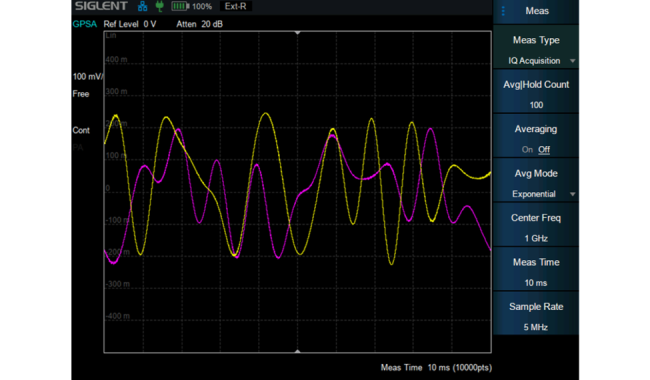650x380 pixels.
Task: Click the green power plug icon
Action: [160, 6]
